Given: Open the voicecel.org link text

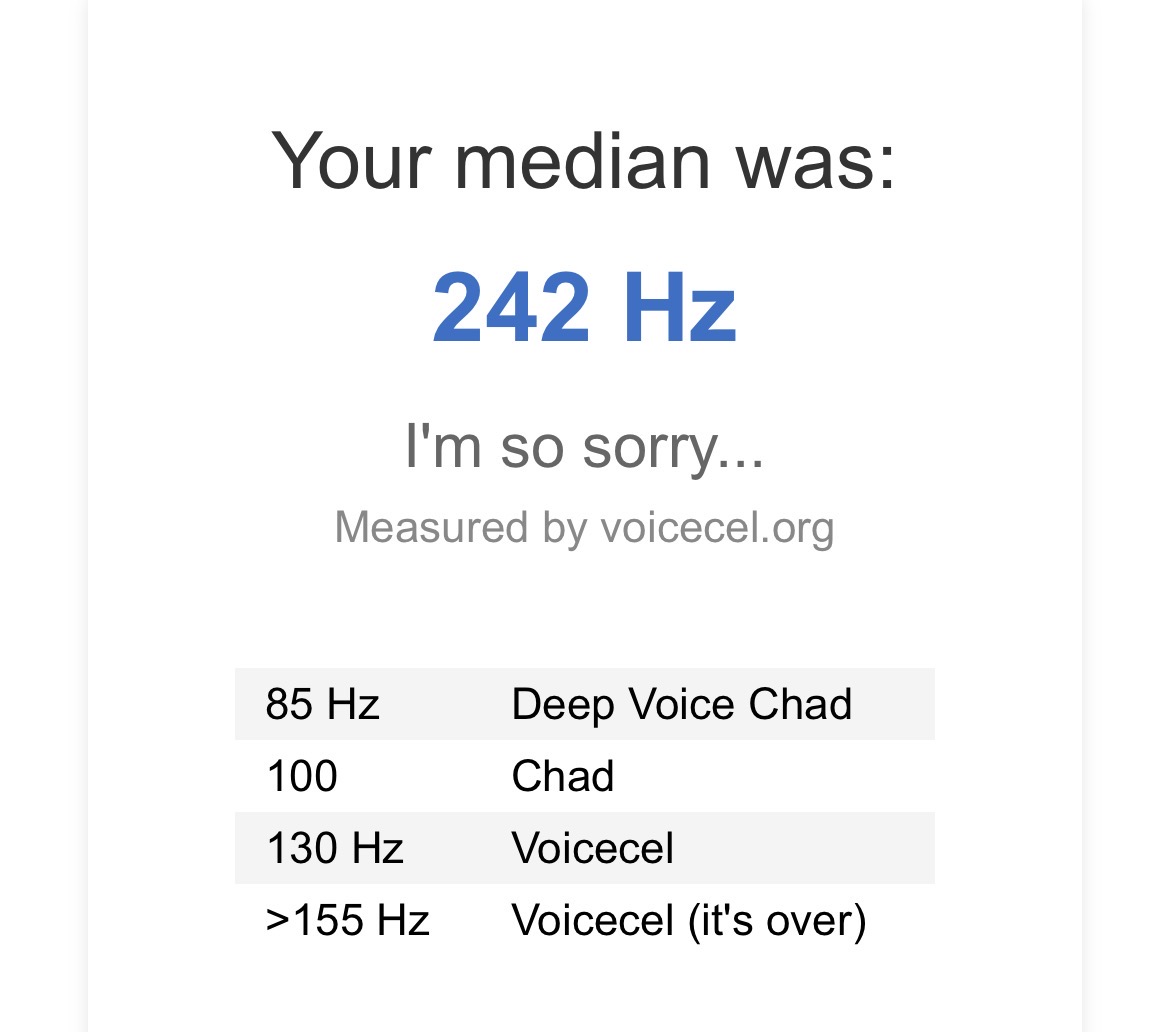Looking at the screenshot, I should click(x=717, y=527).
